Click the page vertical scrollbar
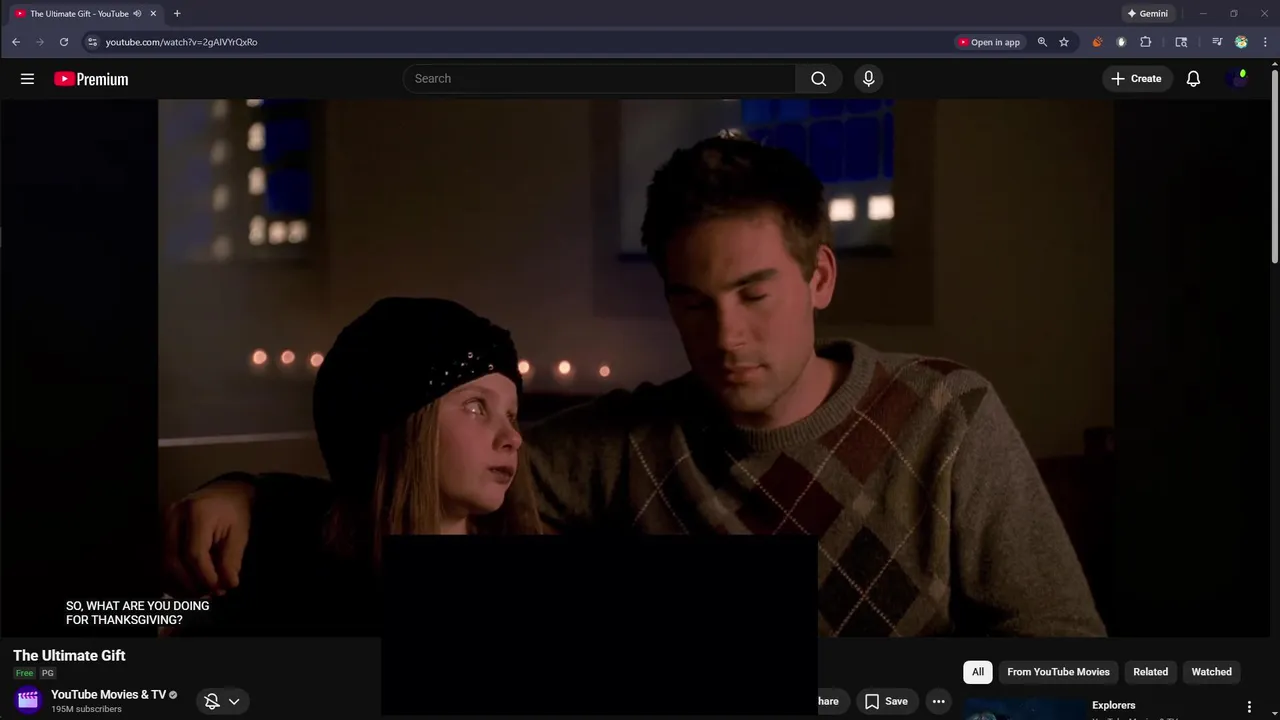The width and height of the screenshot is (1280, 720). (x=1275, y=165)
